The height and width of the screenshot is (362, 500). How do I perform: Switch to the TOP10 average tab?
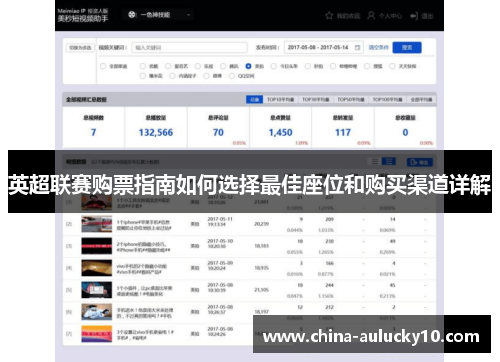click(x=280, y=99)
